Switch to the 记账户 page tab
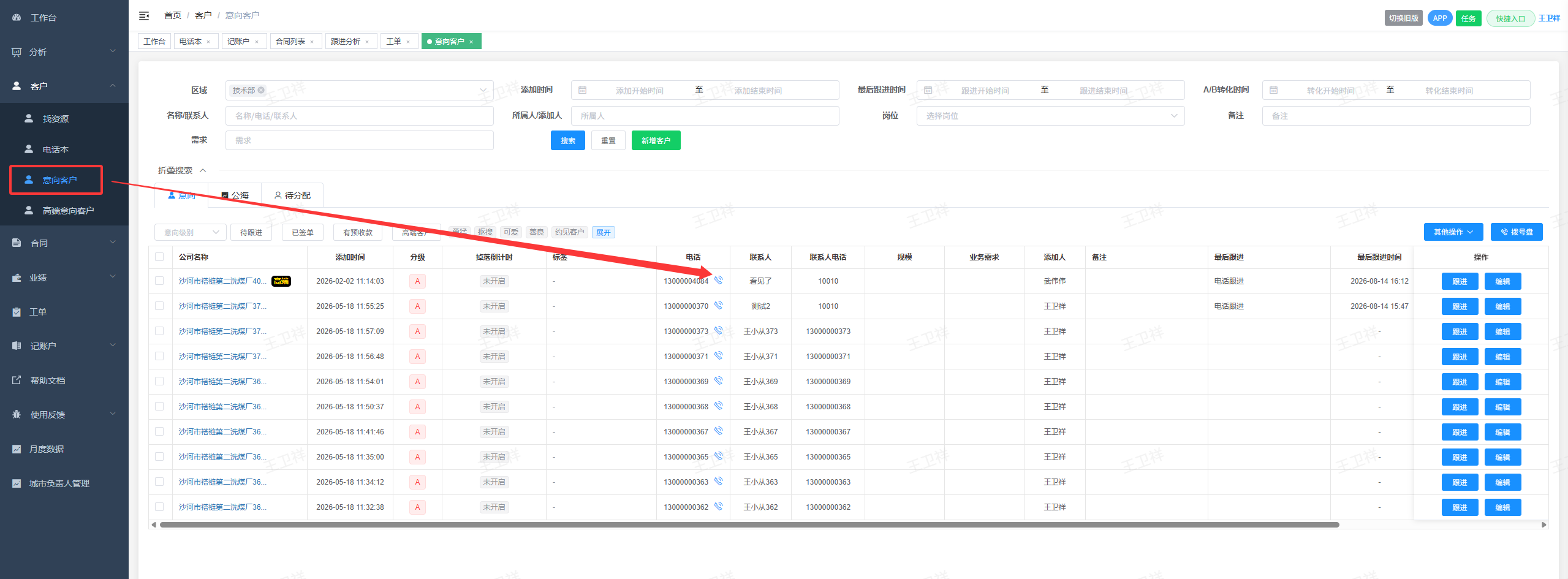Viewport: 1568px width, 579px height. 238,42
